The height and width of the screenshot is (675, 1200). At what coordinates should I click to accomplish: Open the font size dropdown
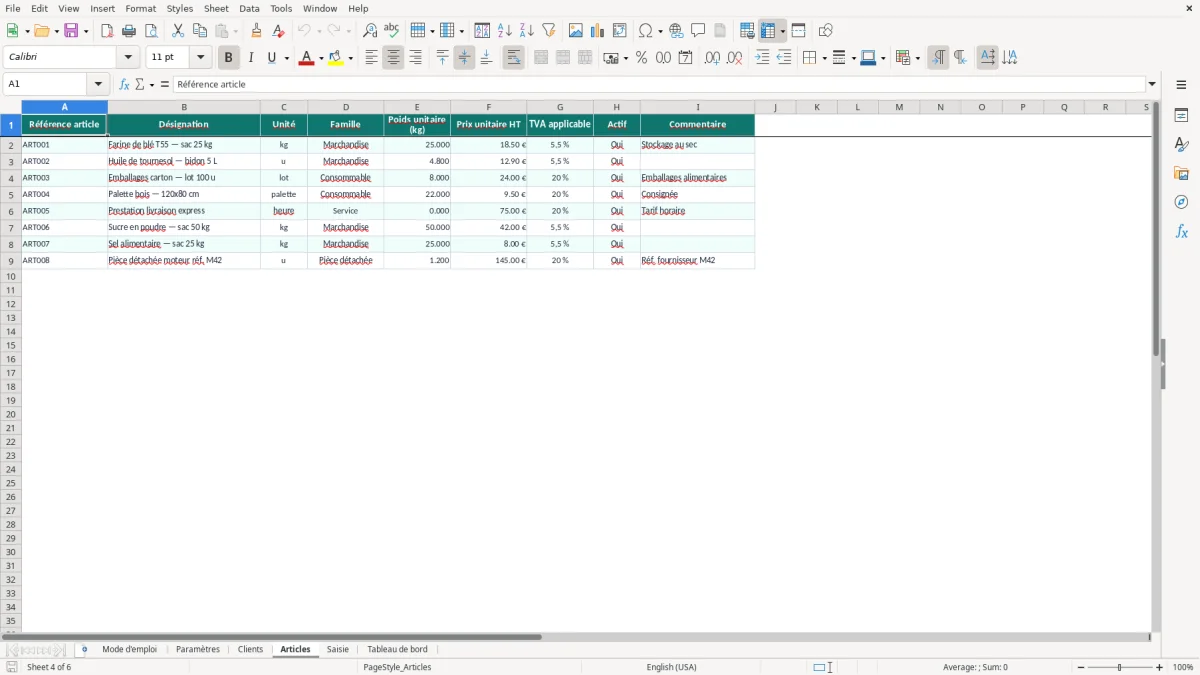(201, 58)
